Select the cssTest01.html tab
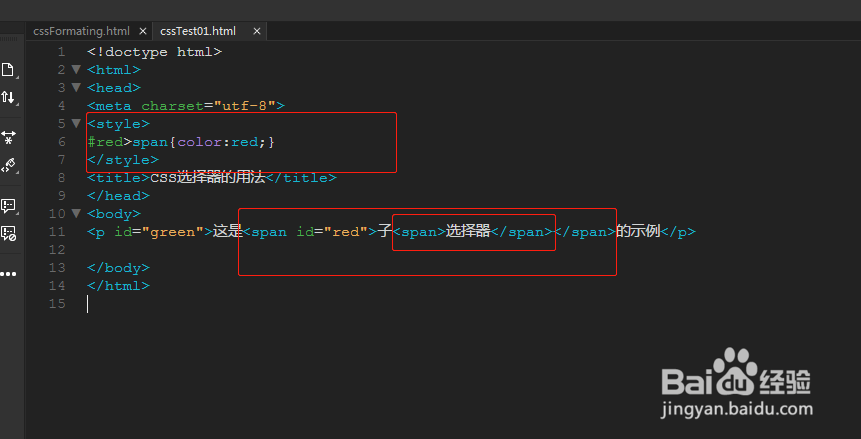This screenshot has width=861, height=439. coord(198,31)
